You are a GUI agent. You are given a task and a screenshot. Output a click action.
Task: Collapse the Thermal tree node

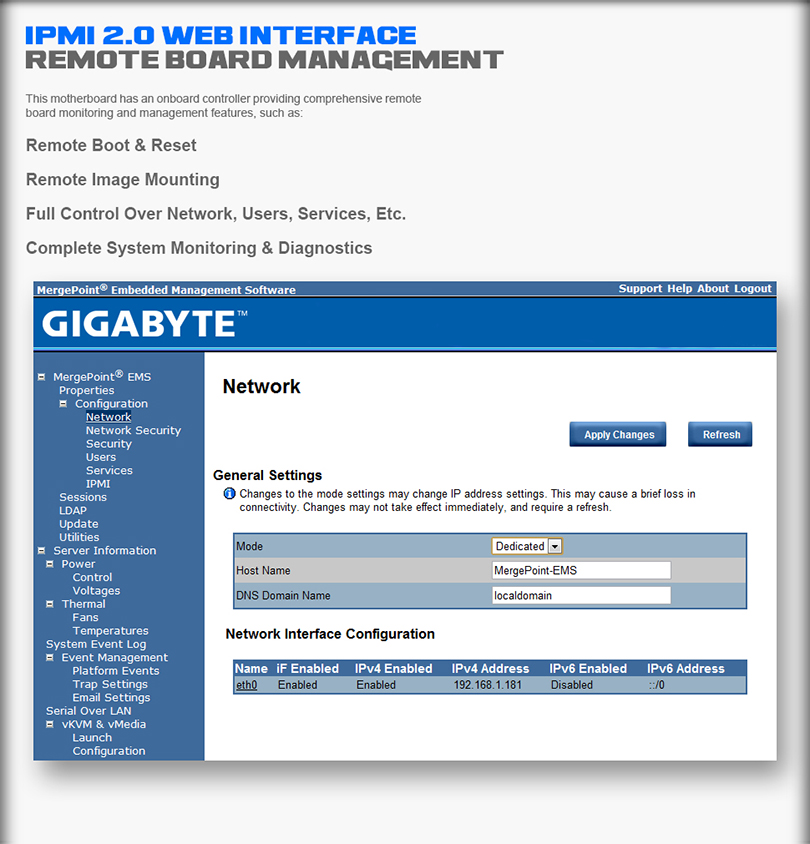(50, 604)
